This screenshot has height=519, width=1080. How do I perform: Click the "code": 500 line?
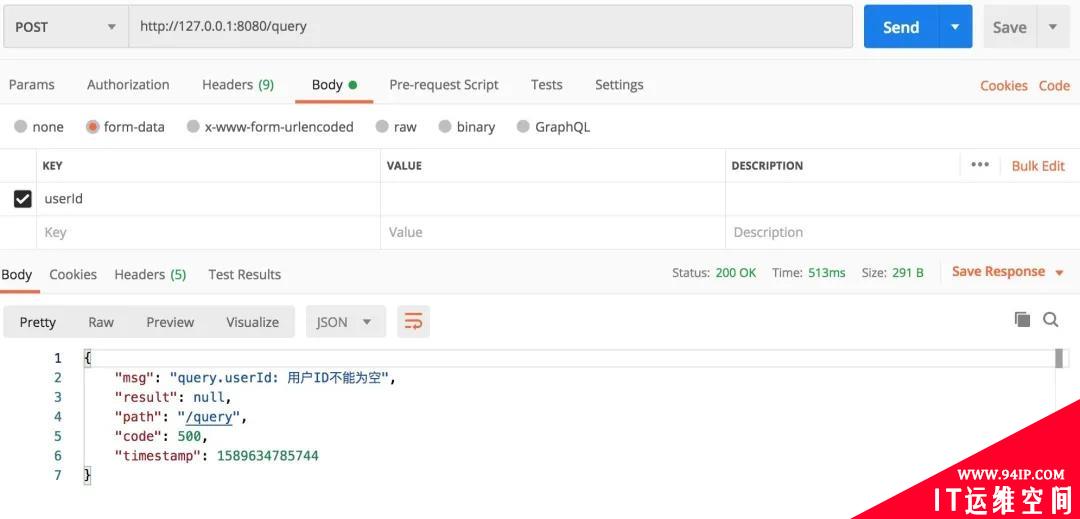tap(161, 436)
